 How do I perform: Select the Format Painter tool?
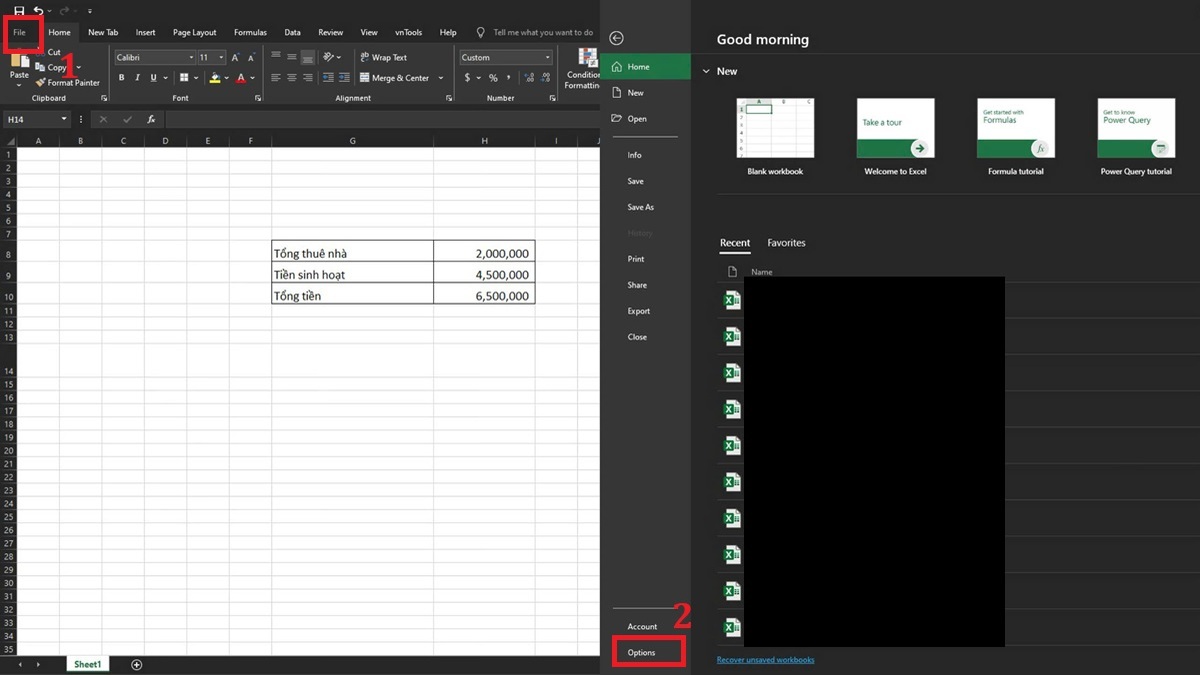68,82
